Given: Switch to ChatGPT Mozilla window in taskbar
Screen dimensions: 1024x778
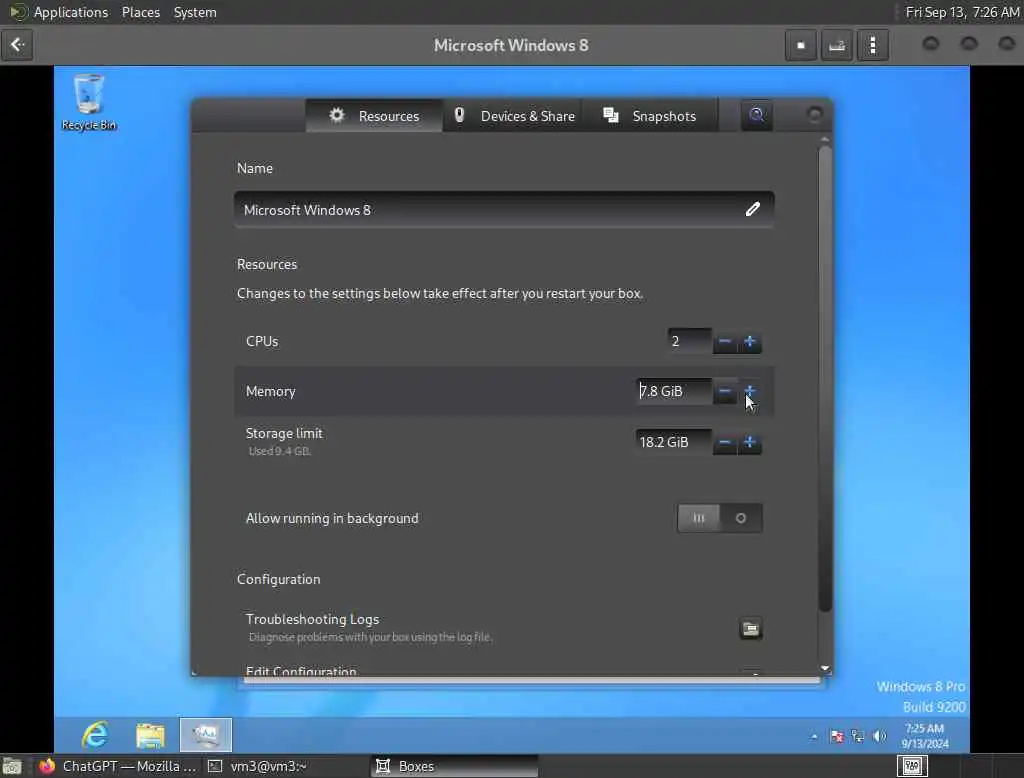Looking at the screenshot, I should click(x=118, y=766).
